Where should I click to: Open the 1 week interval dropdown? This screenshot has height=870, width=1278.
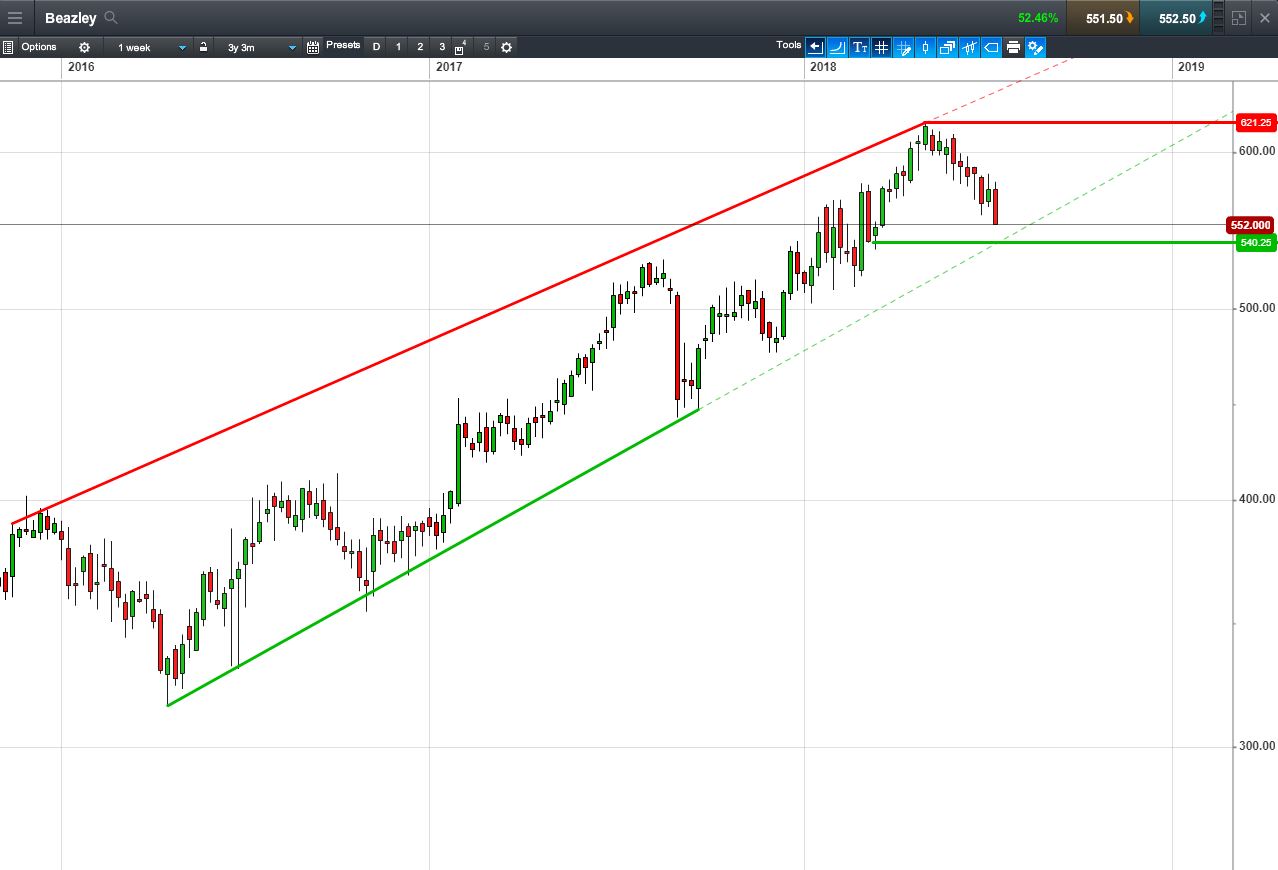click(148, 47)
